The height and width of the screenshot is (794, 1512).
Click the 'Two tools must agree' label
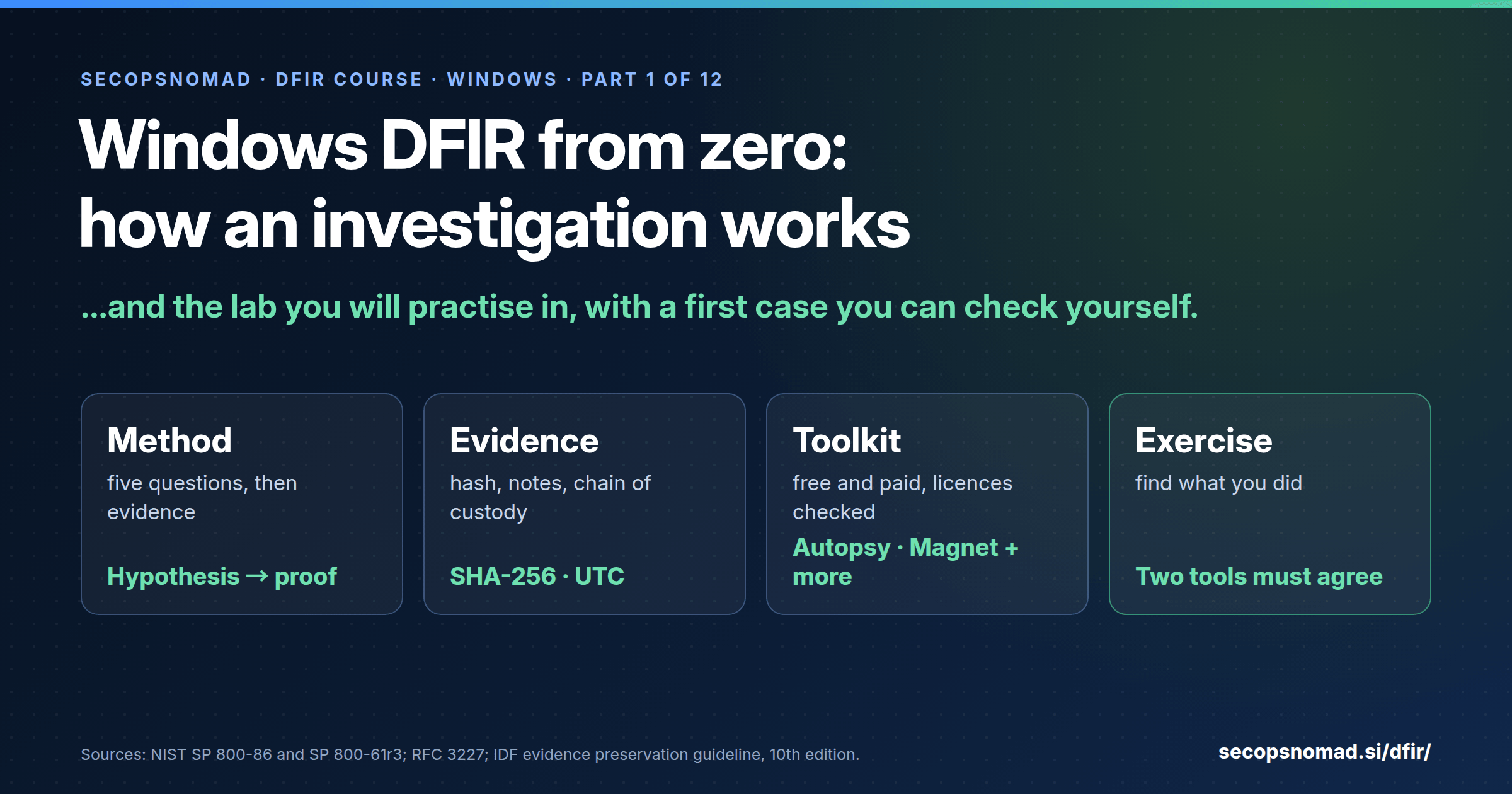(1259, 577)
